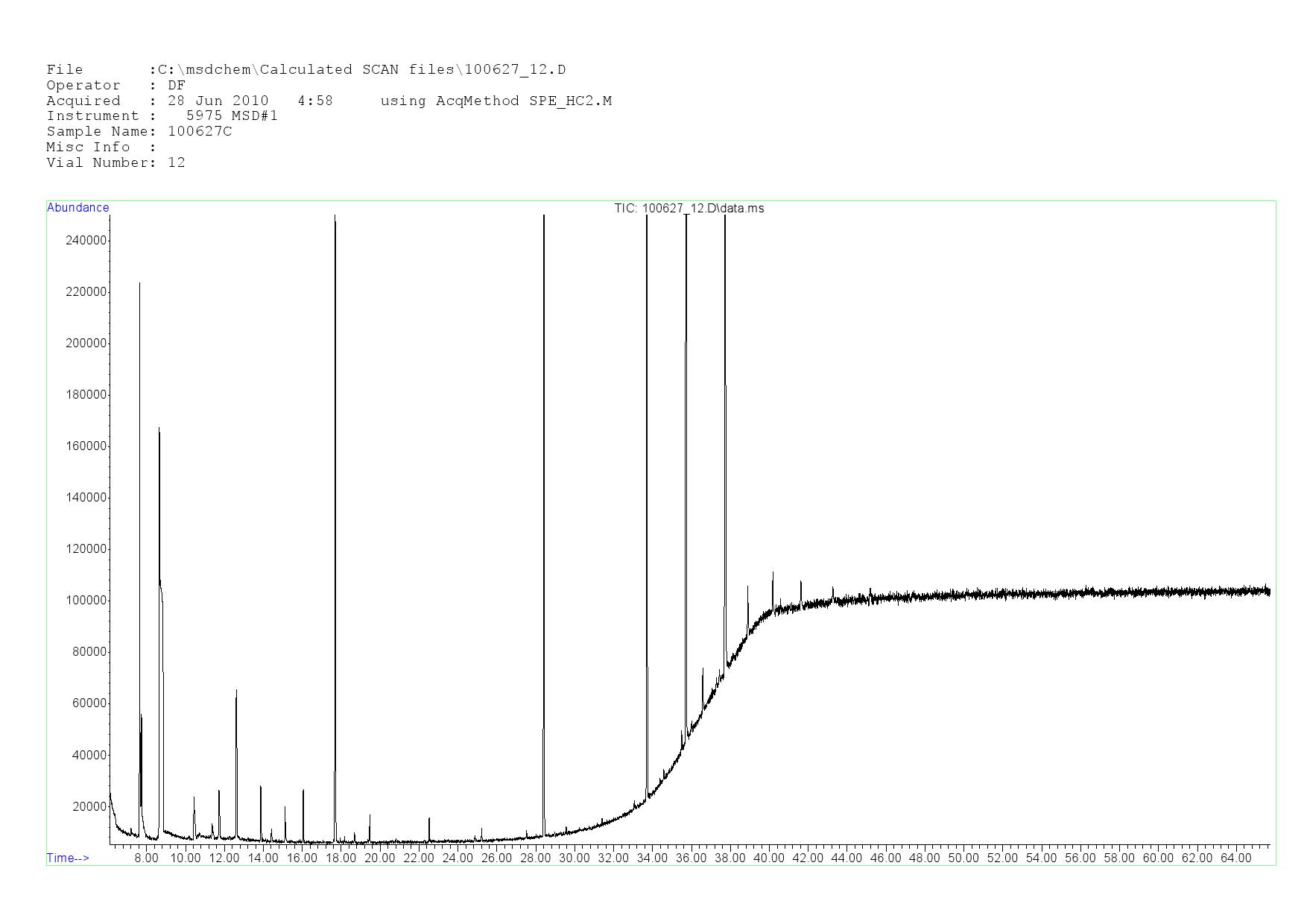Click the peak top near 12.6 minutes
The height and width of the screenshot is (924, 1307).
click(x=236, y=692)
